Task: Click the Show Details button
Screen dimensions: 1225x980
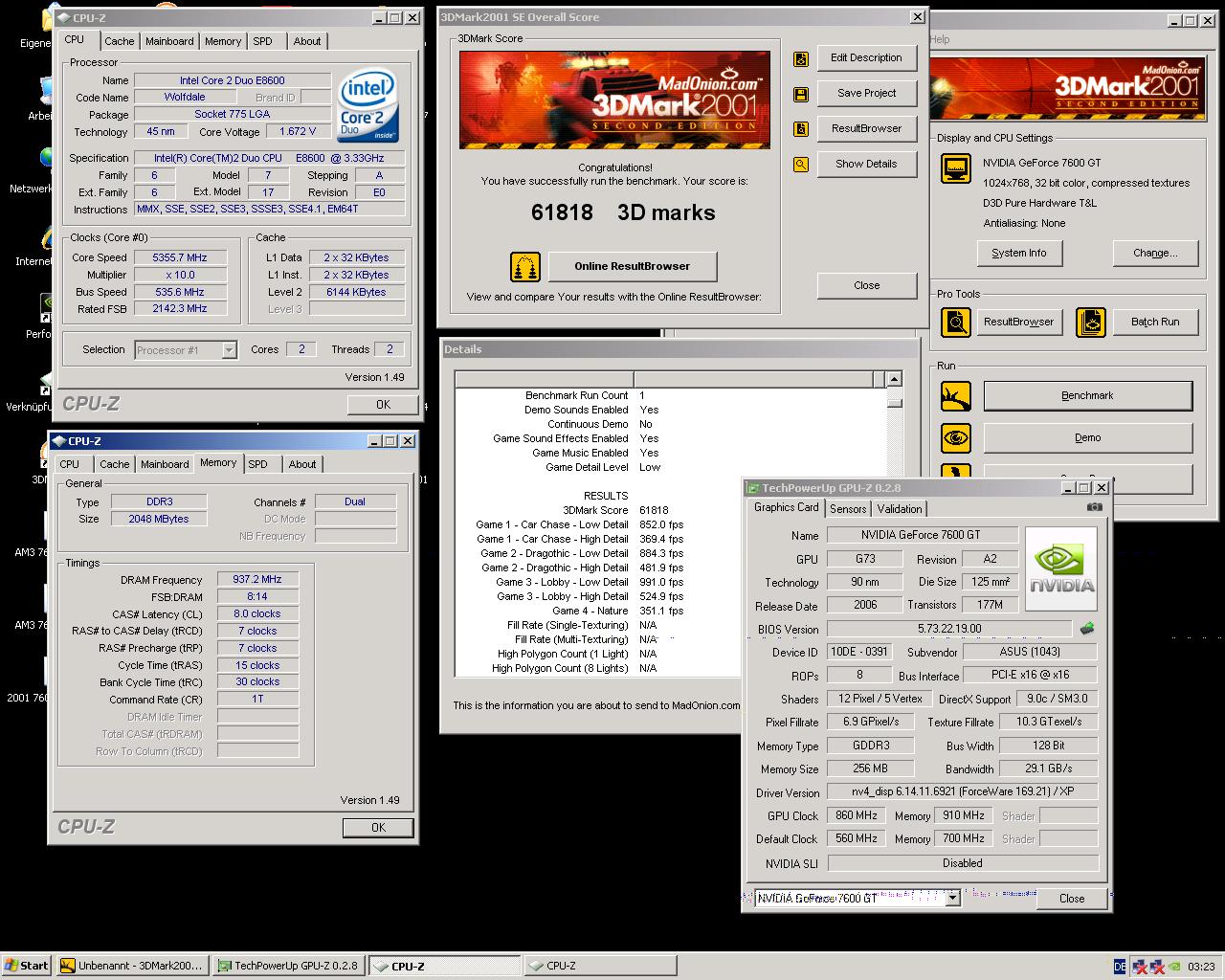Action: point(866,165)
